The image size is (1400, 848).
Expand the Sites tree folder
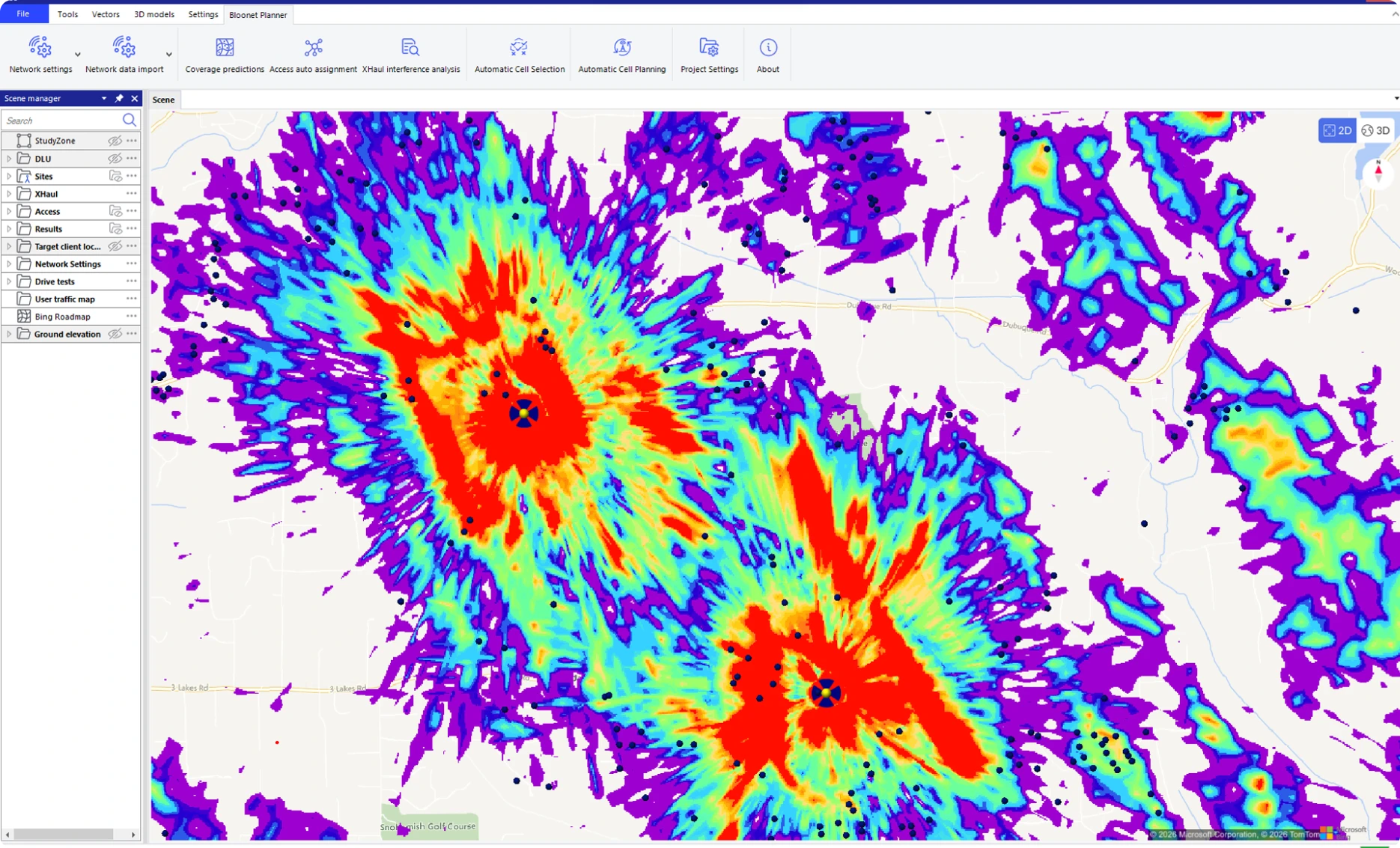click(x=9, y=176)
